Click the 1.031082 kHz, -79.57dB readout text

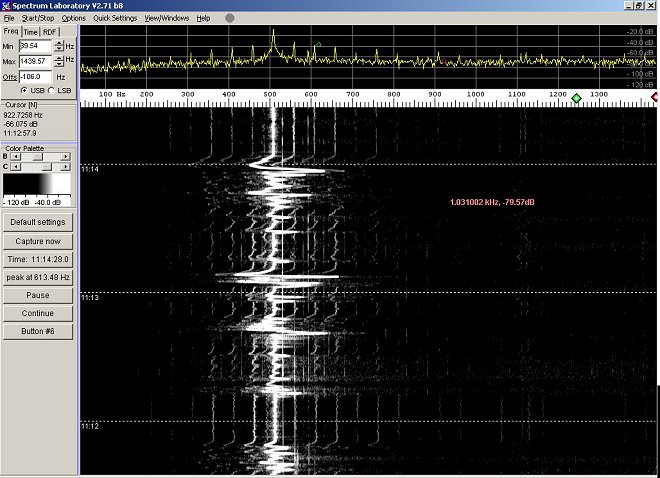tap(492, 202)
